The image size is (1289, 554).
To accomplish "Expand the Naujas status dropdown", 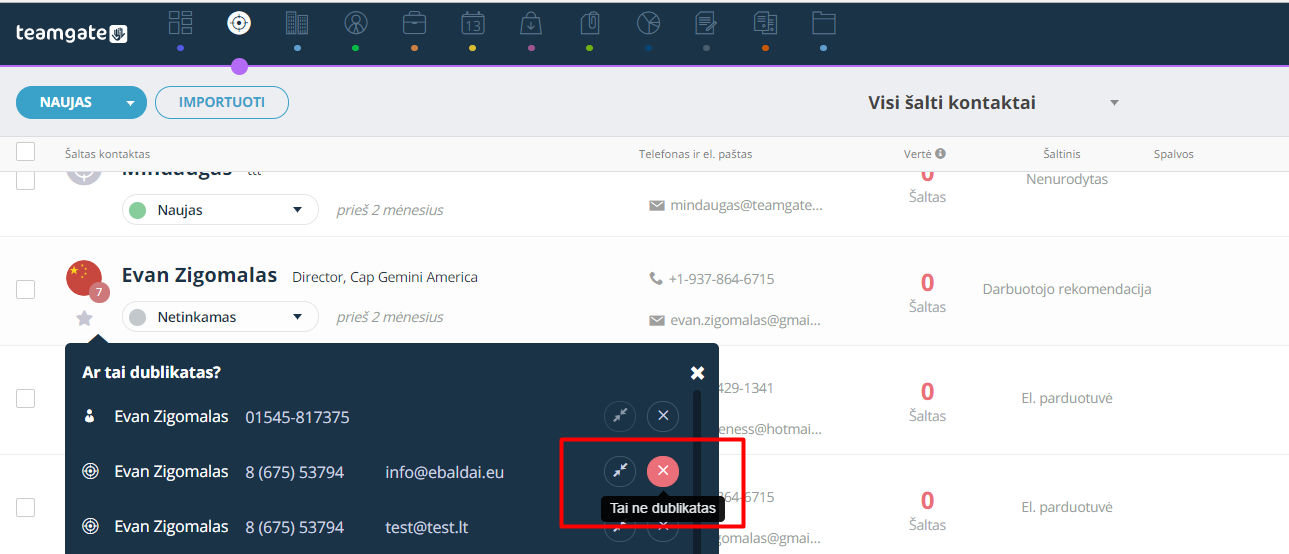I will [x=220, y=210].
